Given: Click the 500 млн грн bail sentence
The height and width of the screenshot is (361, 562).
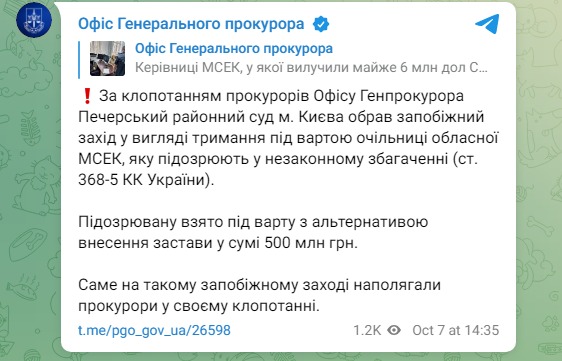Looking at the screenshot, I should (x=218, y=243).
